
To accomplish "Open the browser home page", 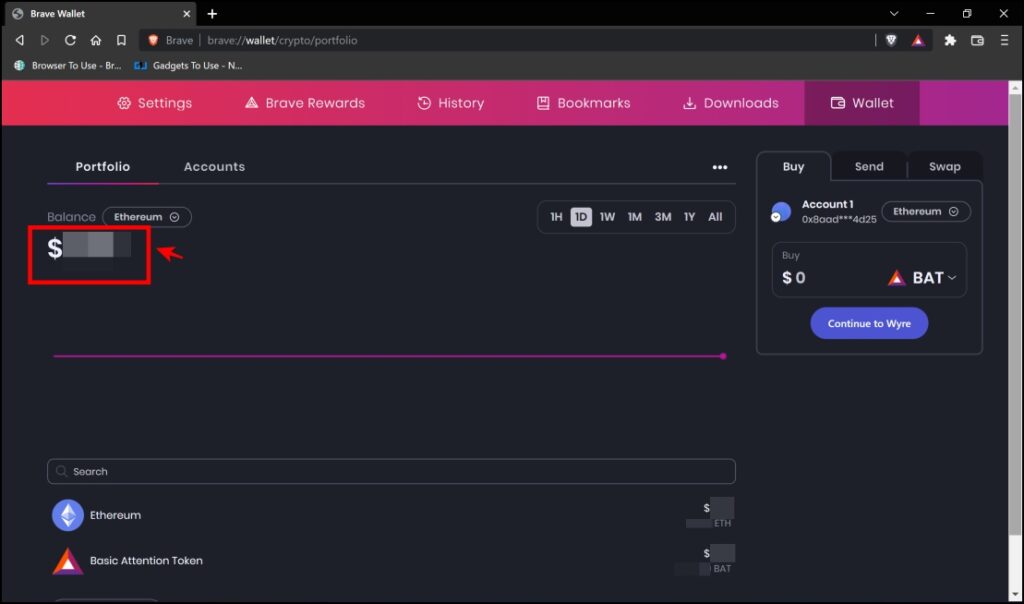I will (x=95, y=40).
